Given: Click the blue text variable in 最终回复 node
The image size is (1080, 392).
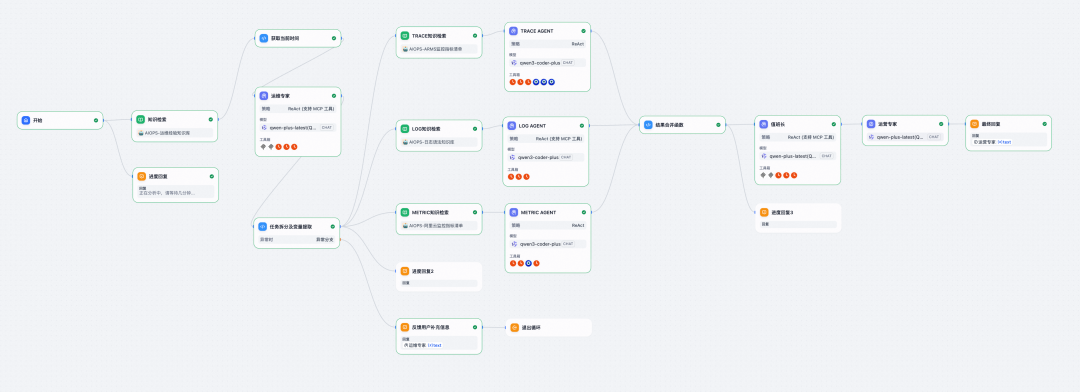Looking at the screenshot, I should coord(1004,142).
